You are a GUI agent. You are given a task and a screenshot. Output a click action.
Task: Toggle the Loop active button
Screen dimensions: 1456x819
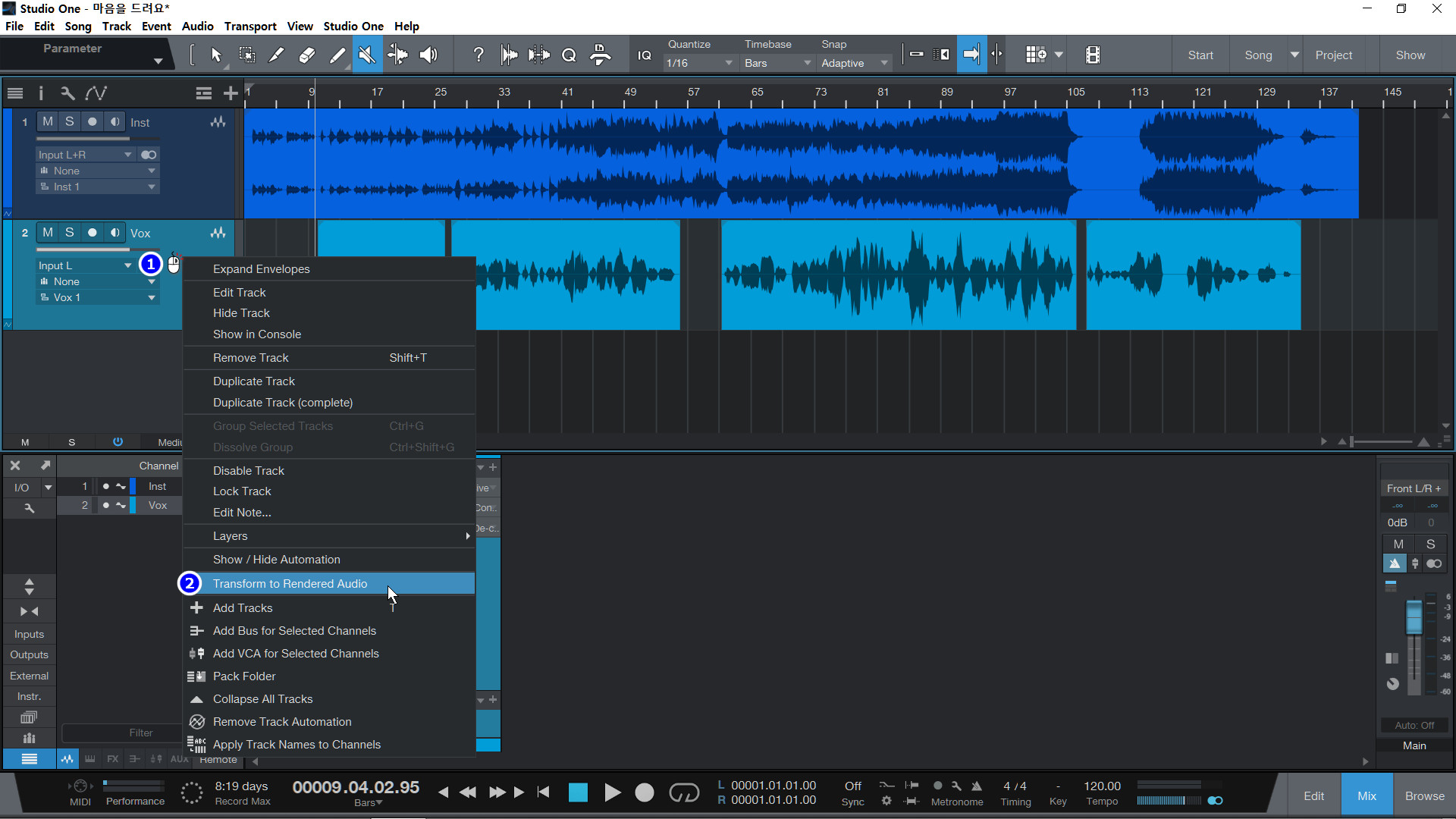(683, 792)
